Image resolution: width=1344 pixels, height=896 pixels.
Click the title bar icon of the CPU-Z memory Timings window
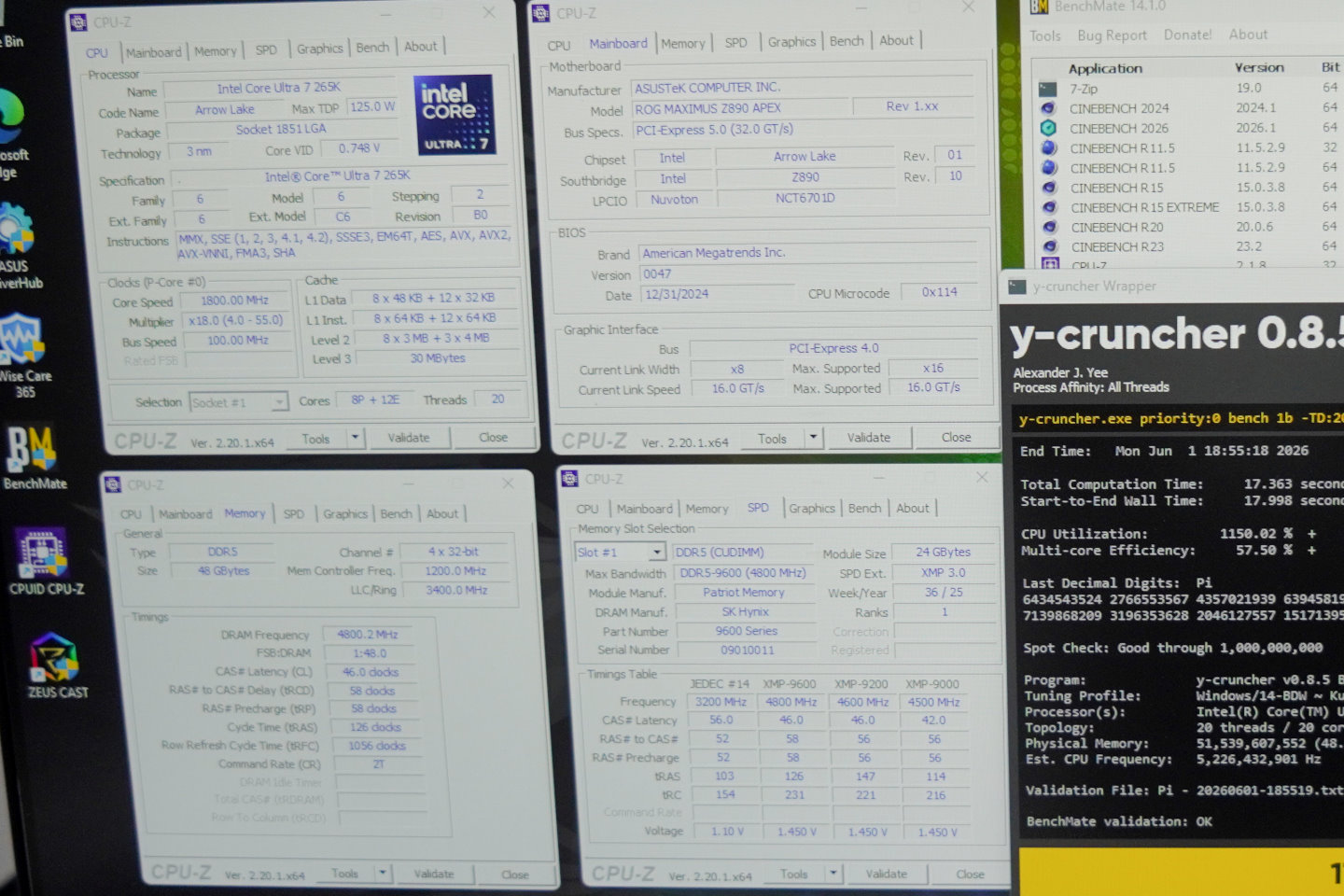pyautogui.click(x=113, y=484)
